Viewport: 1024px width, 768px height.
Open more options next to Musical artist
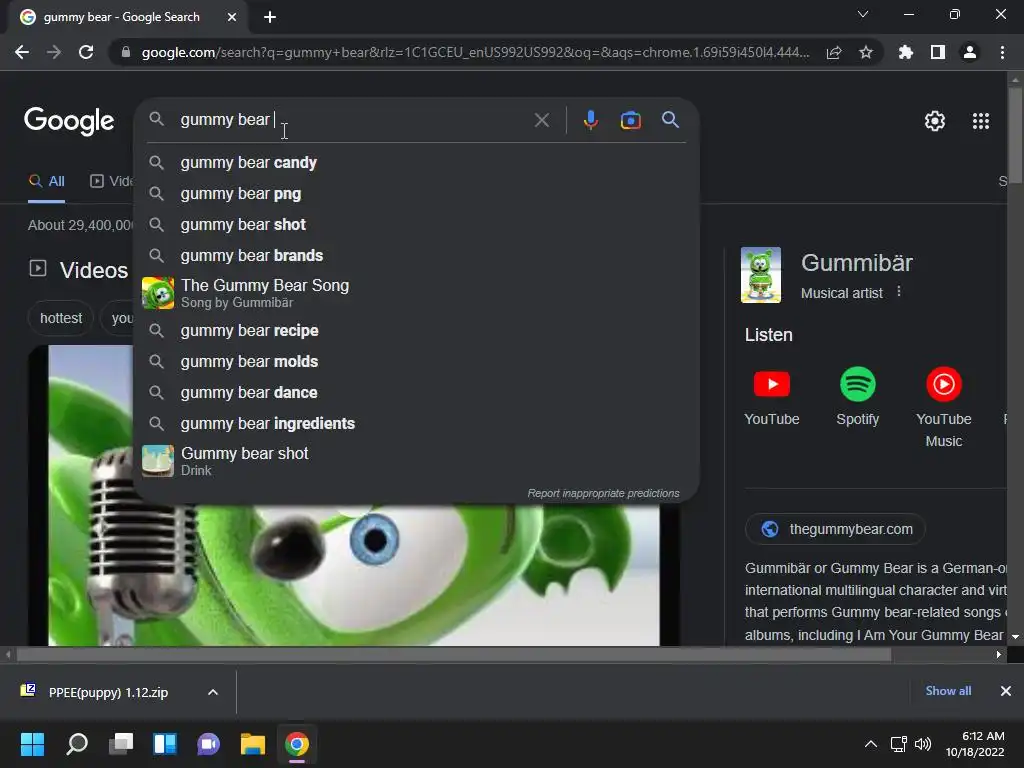(x=899, y=292)
